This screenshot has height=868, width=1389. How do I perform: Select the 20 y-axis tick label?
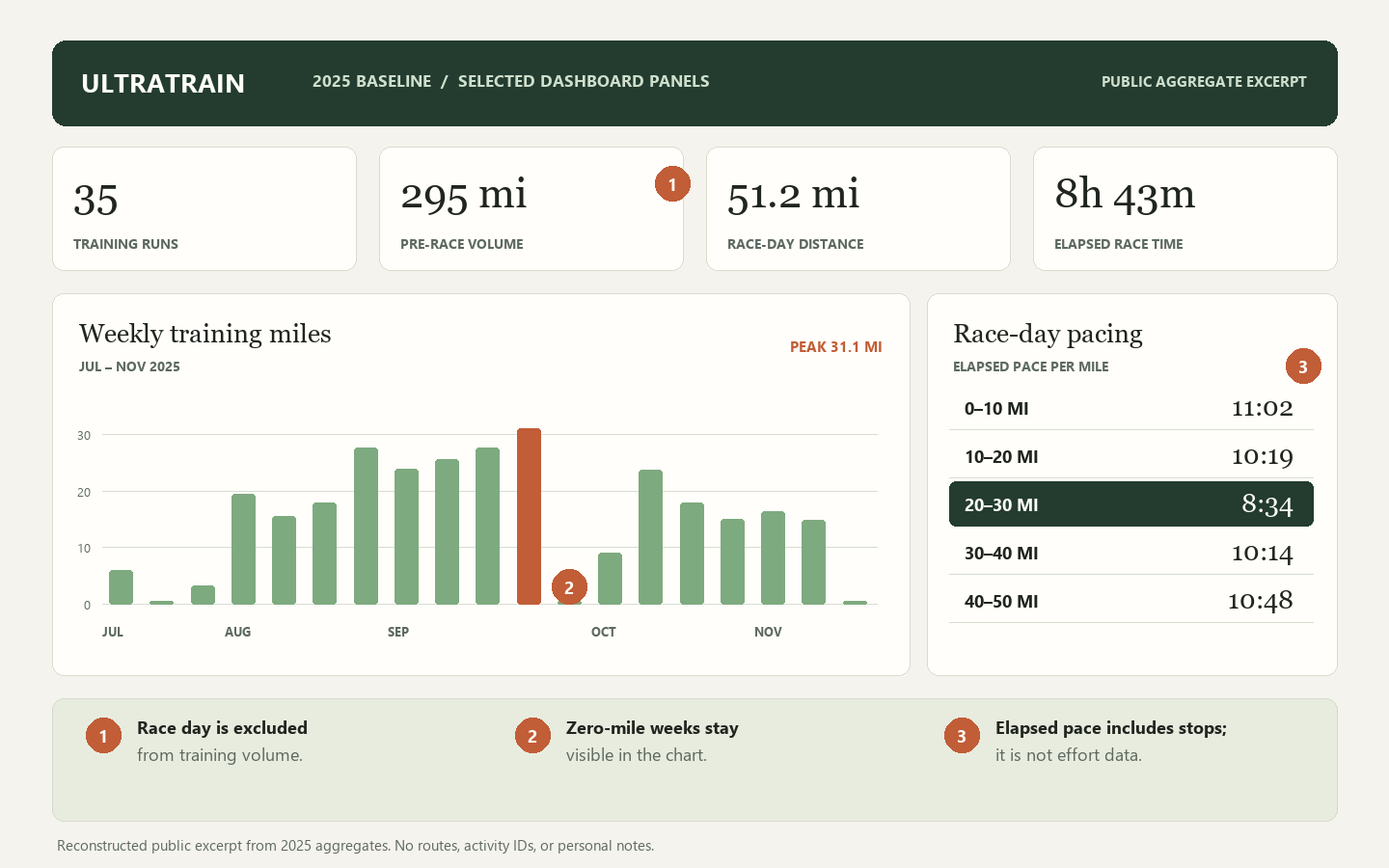point(84,493)
